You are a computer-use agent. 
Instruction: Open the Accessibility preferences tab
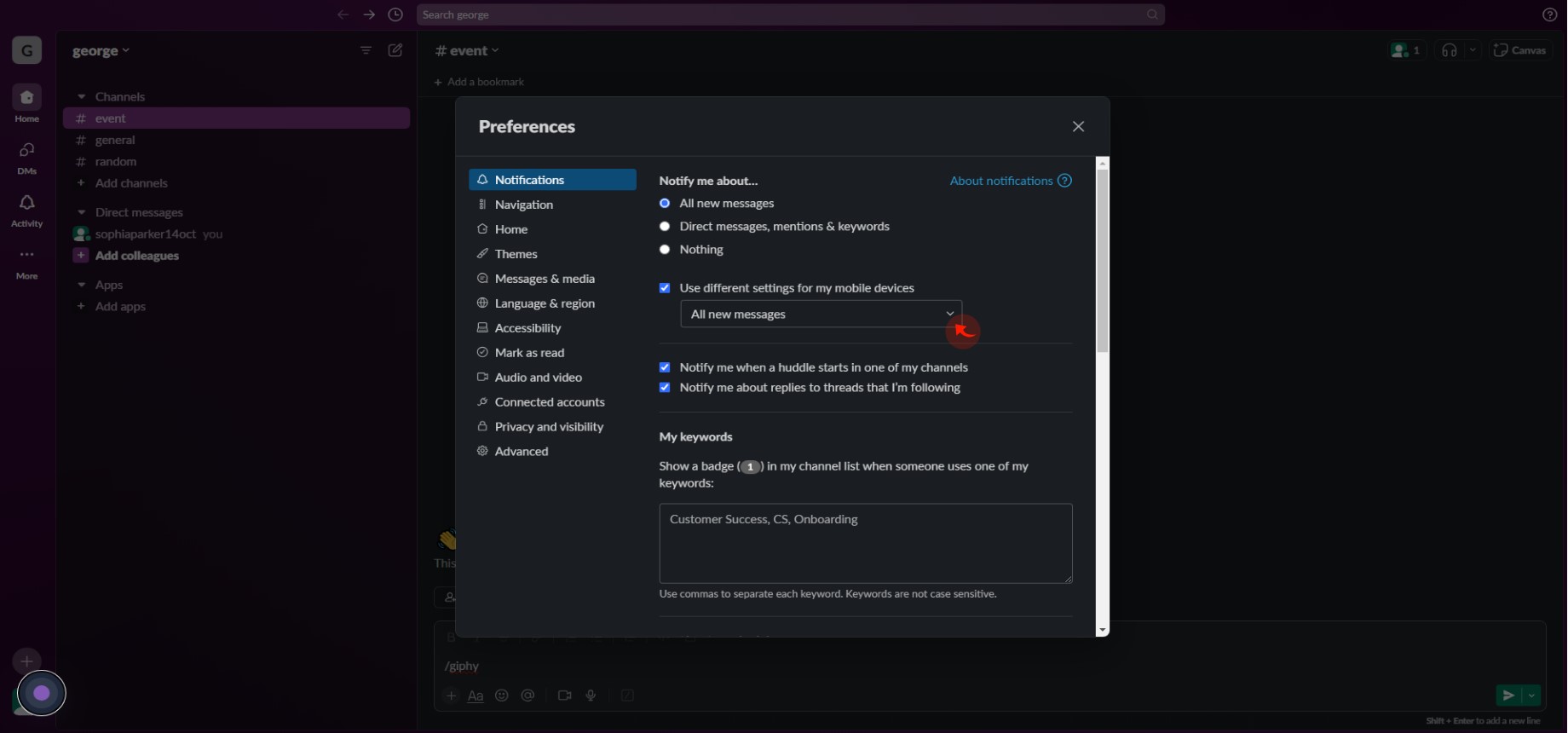[552, 328]
